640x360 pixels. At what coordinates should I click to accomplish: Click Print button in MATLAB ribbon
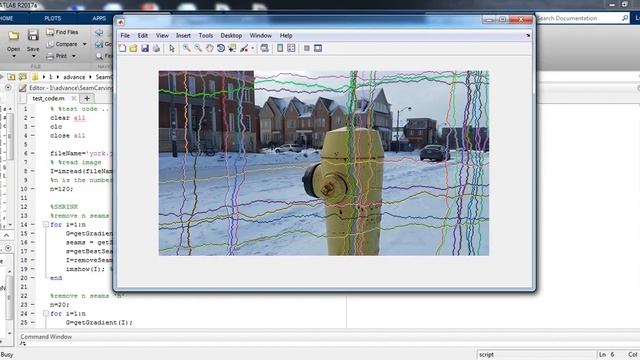57,56
